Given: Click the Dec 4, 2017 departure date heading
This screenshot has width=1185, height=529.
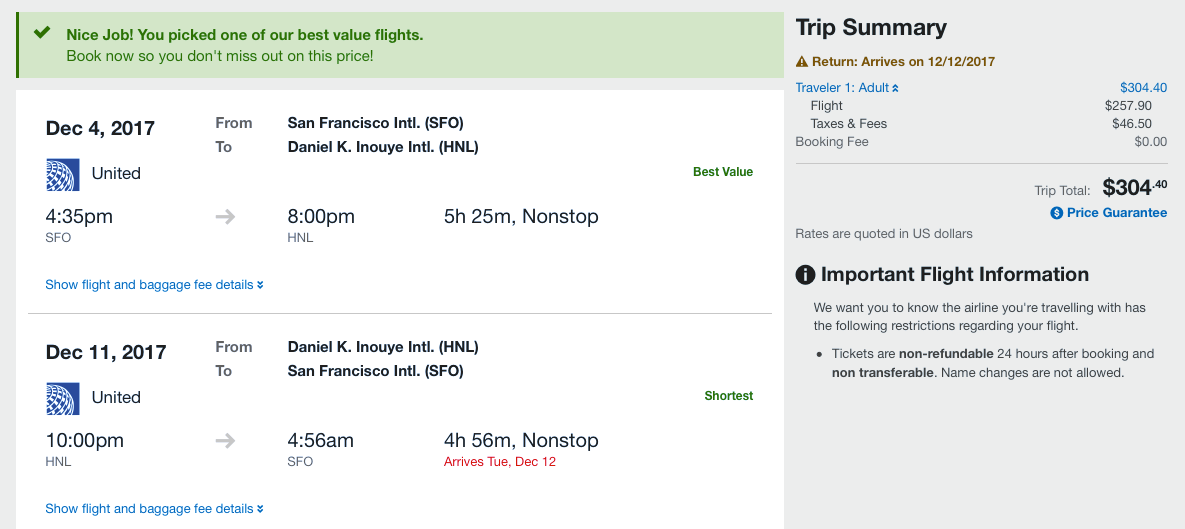Looking at the screenshot, I should [x=100, y=129].
